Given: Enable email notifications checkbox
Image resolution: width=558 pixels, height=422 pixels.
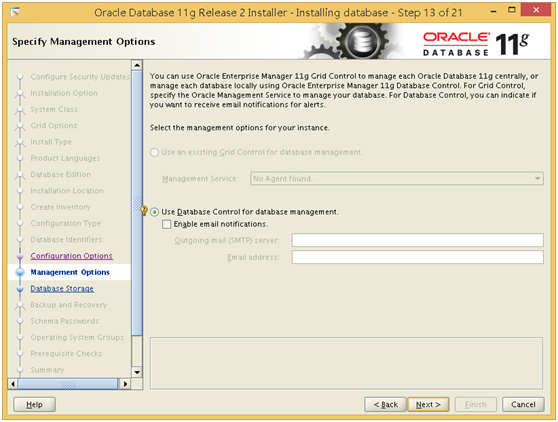Looking at the screenshot, I should click(166, 224).
